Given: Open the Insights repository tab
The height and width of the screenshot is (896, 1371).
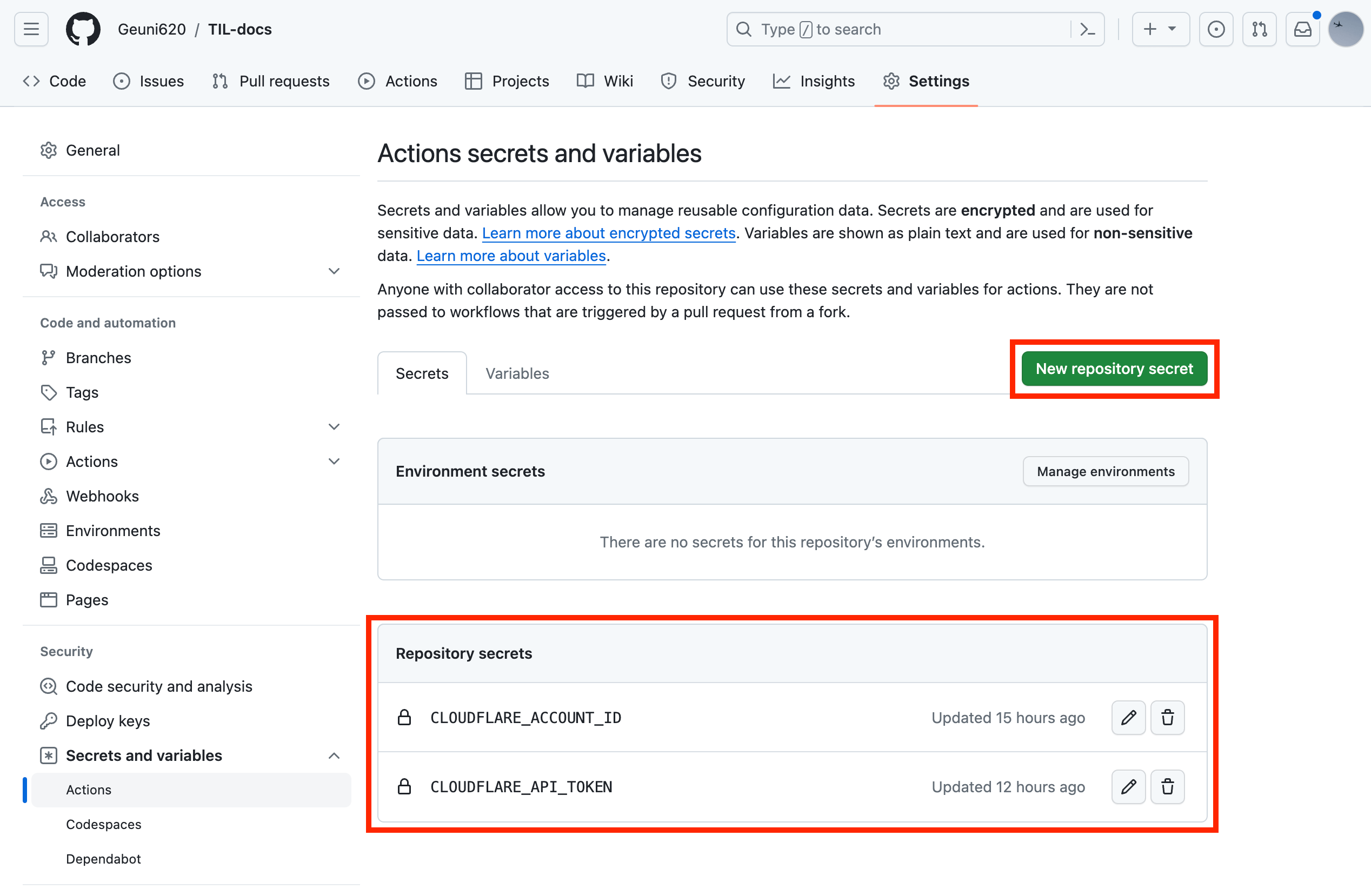Looking at the screenshot, I should [x=814, y=81].
